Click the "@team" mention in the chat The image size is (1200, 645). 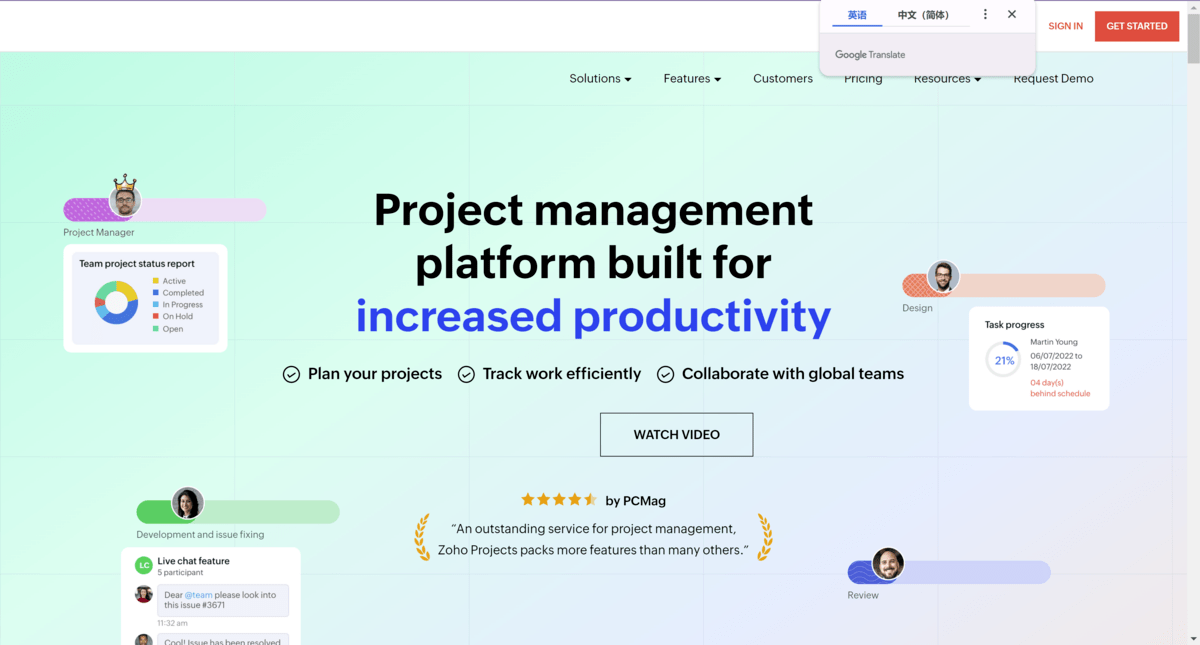click(199, 595)
